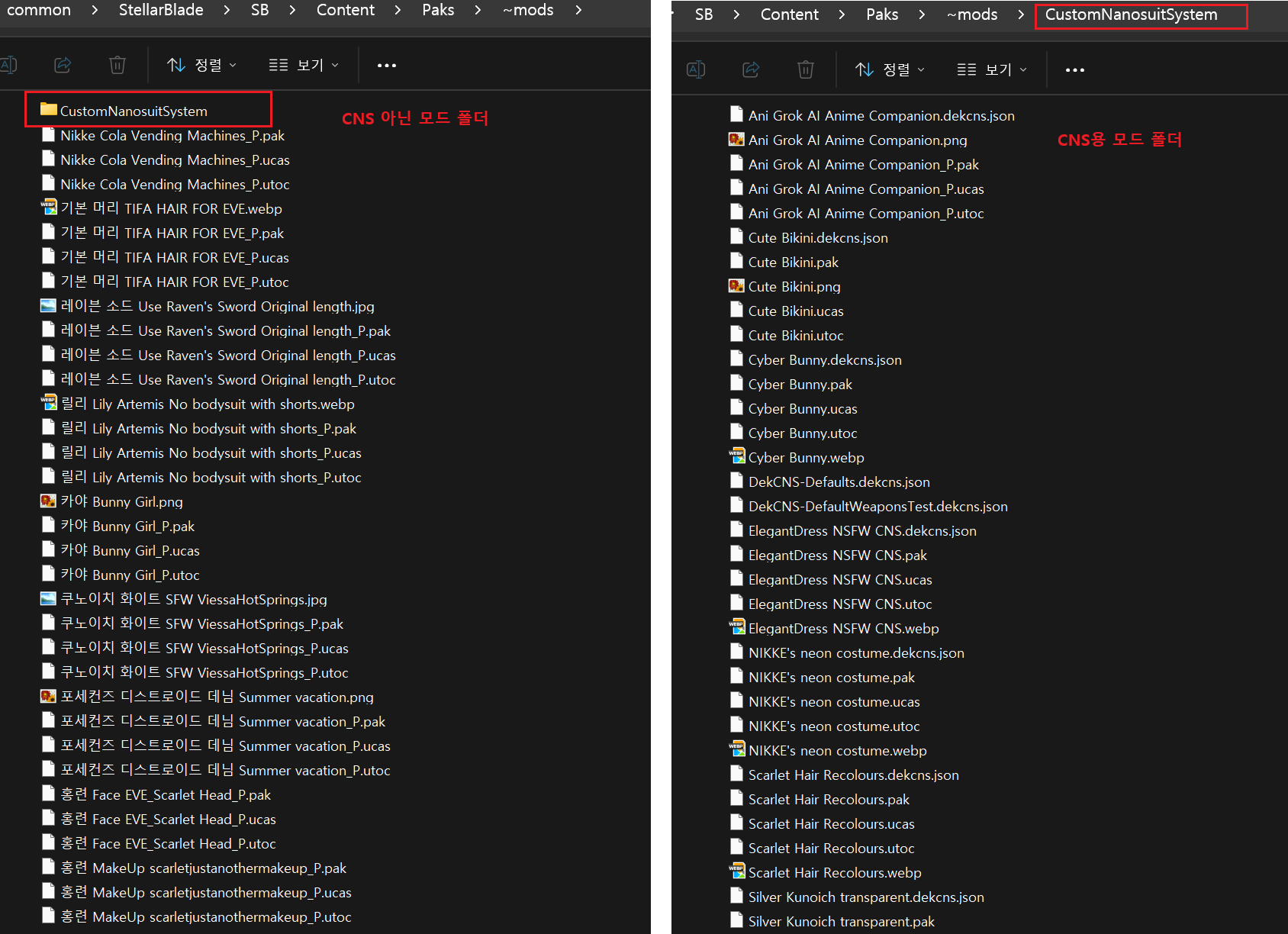Click the DekCNS-Defaults.dekcns.json file icon
Screen dimensions: 1288x934
click(736, 481)
